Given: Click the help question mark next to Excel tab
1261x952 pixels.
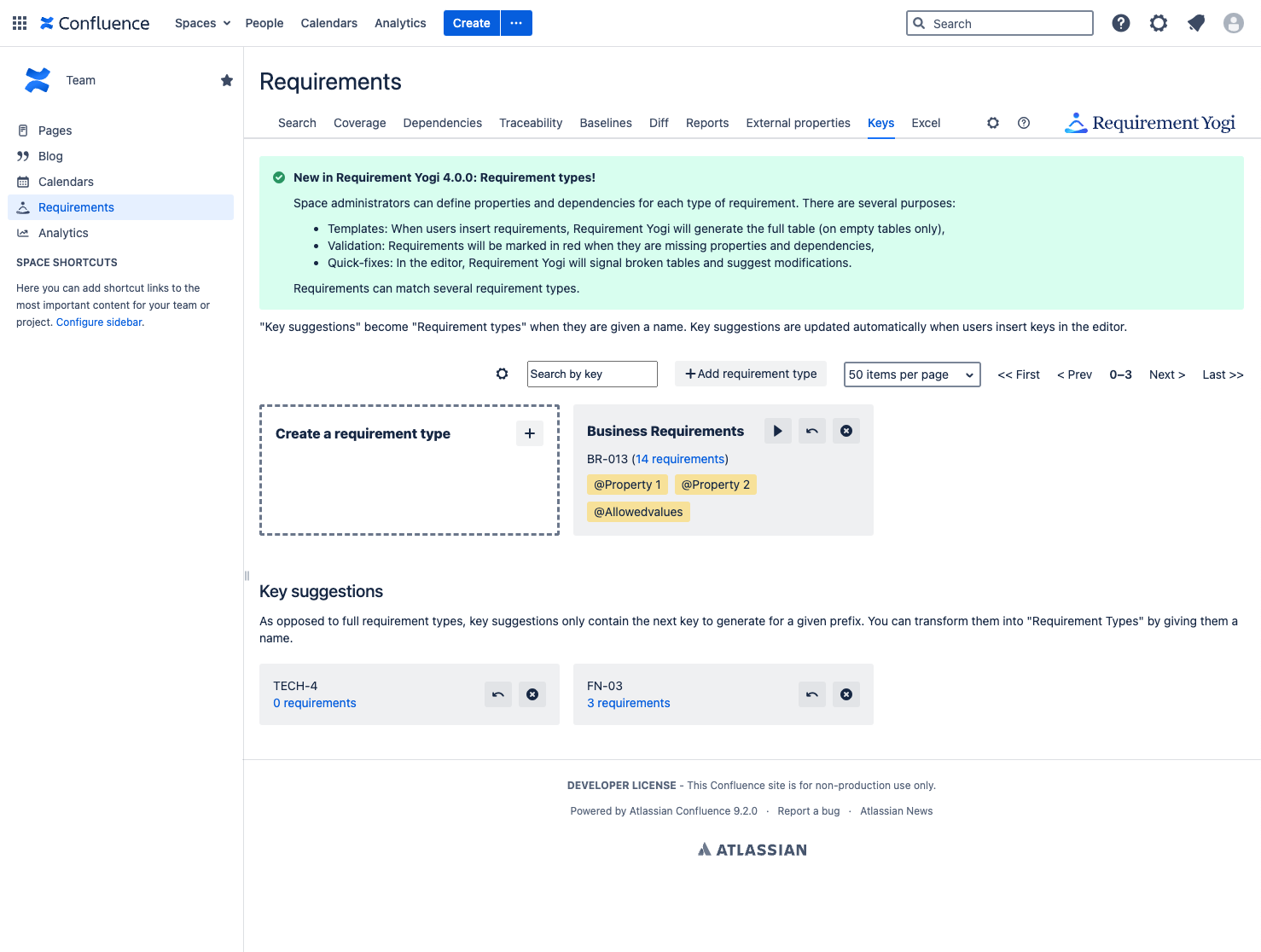Looking at the screenshot, I should pos(1023,123).
